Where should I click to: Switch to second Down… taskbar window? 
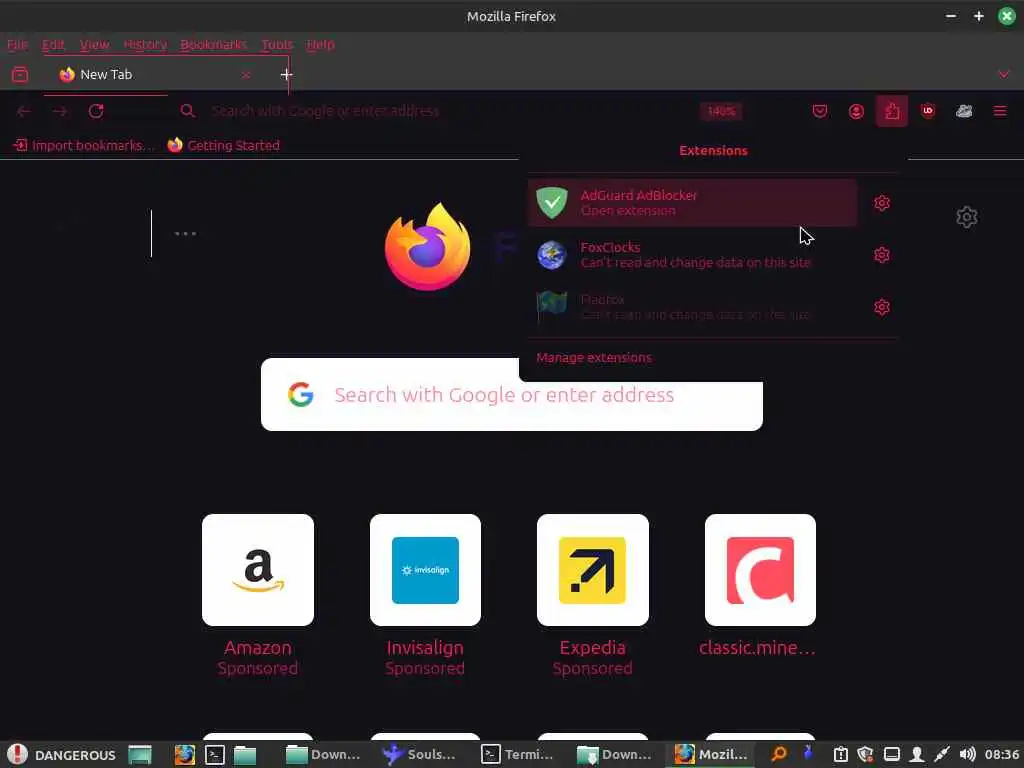click(x=615, y=755)
